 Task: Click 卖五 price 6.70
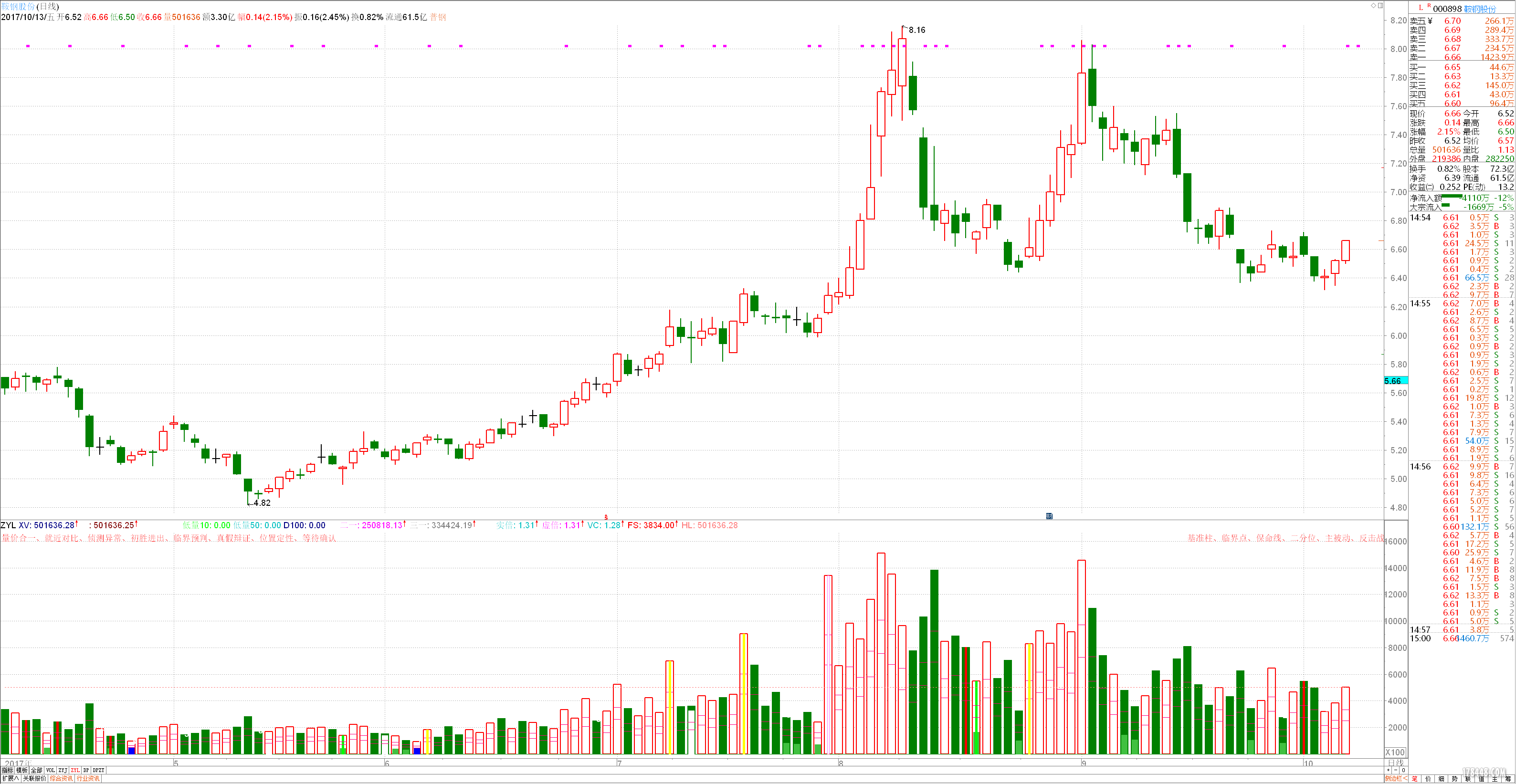pos(1453,21)
